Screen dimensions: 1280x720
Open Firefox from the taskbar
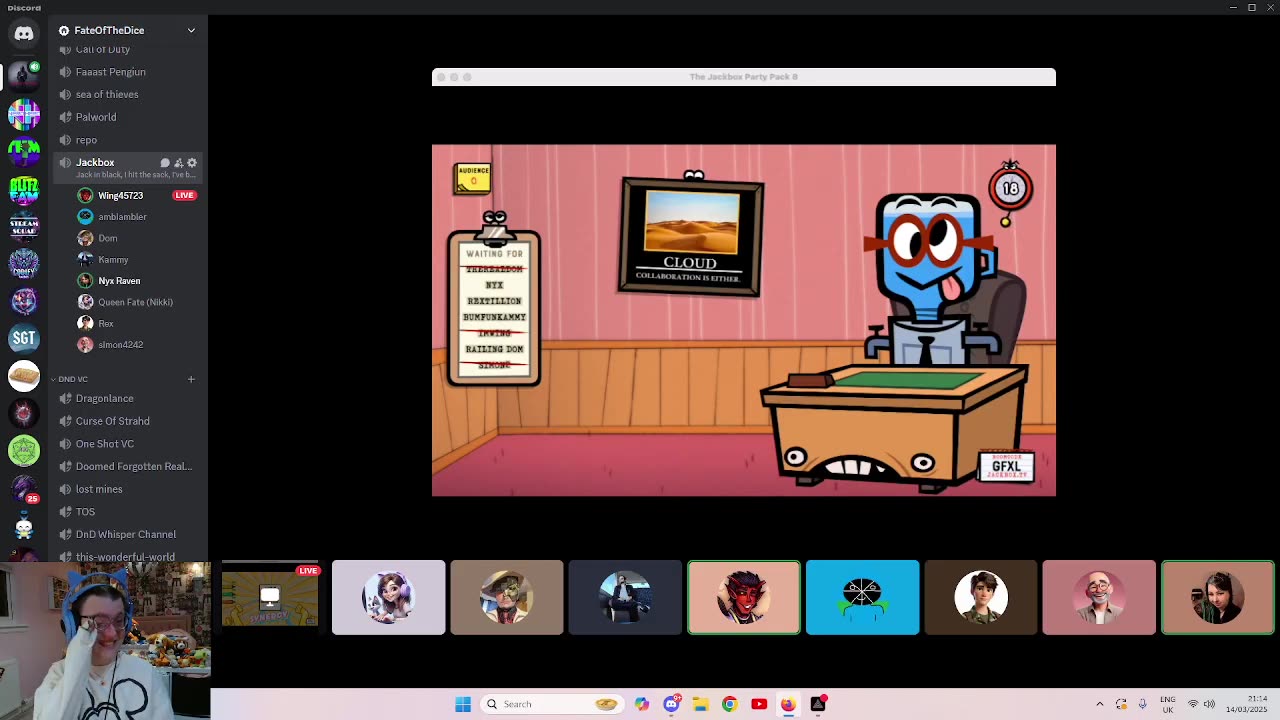pyautogui.click(x=788, y=704)
